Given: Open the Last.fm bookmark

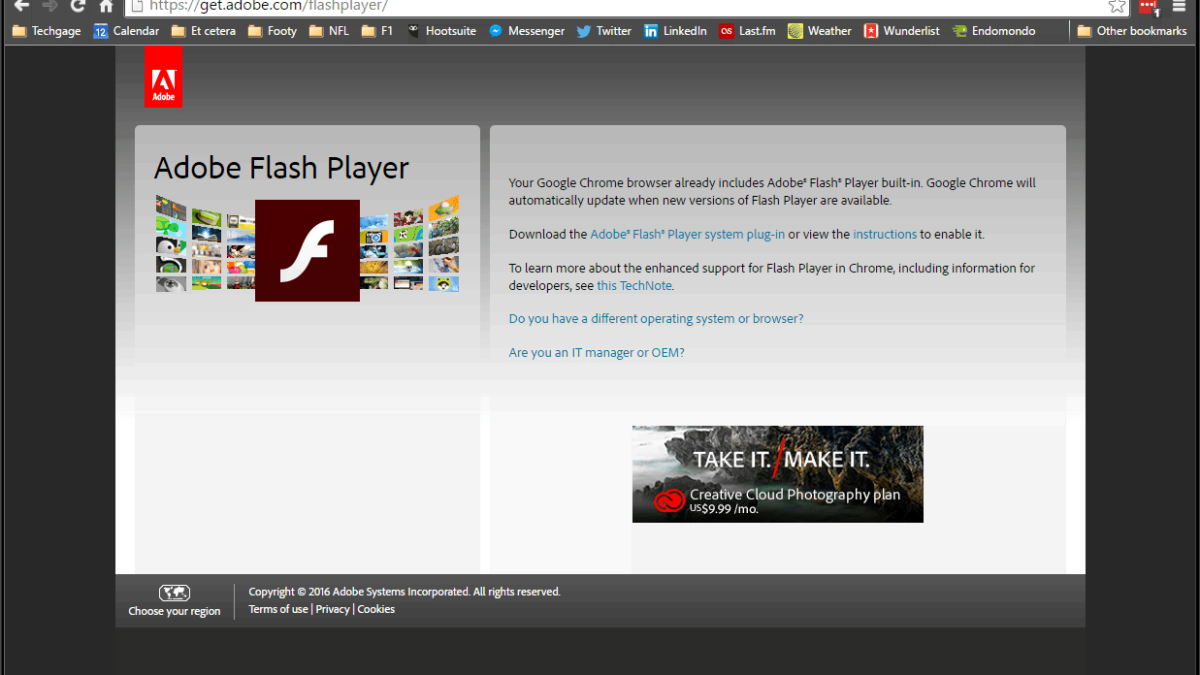Looking at the screenshot, I should 748,31.
